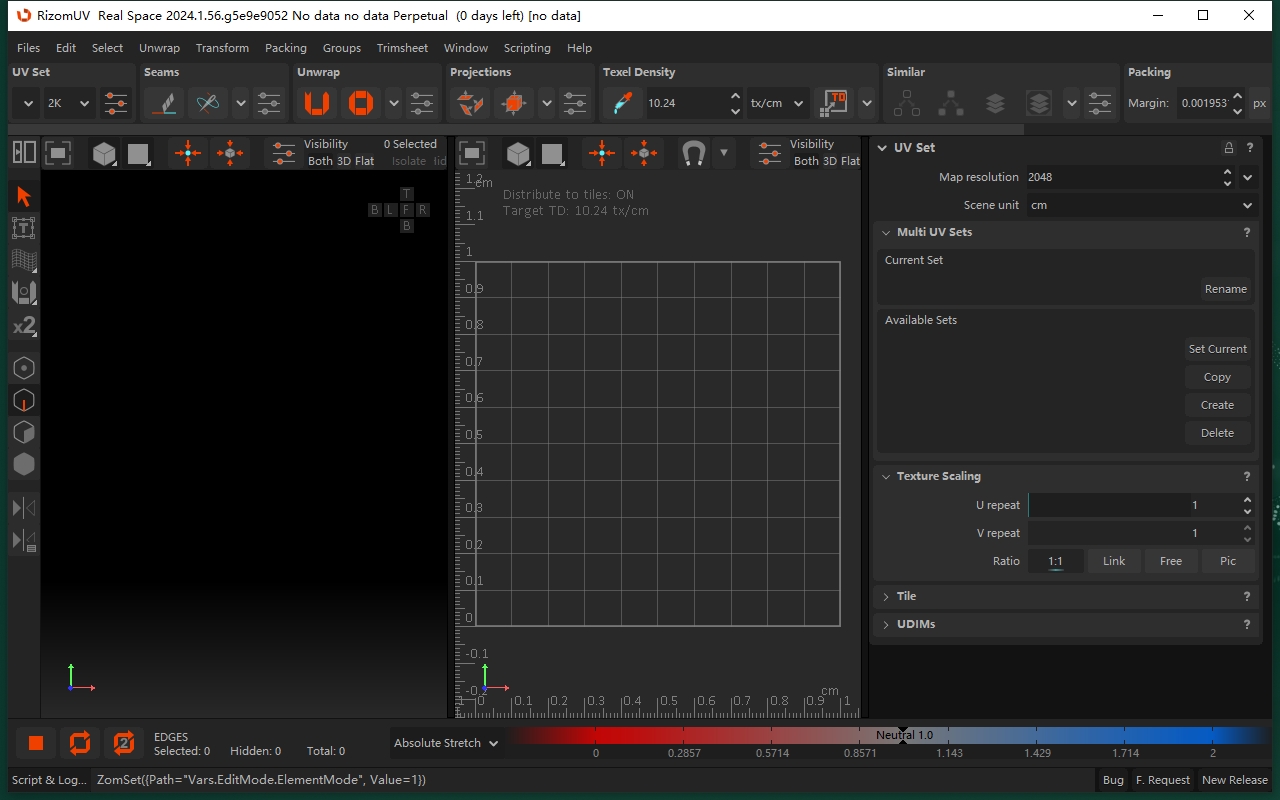Viewport: 1280px width, 800px height.
Task: Open the Absolute Stretch dropdown
Action: tap(446, 743)
